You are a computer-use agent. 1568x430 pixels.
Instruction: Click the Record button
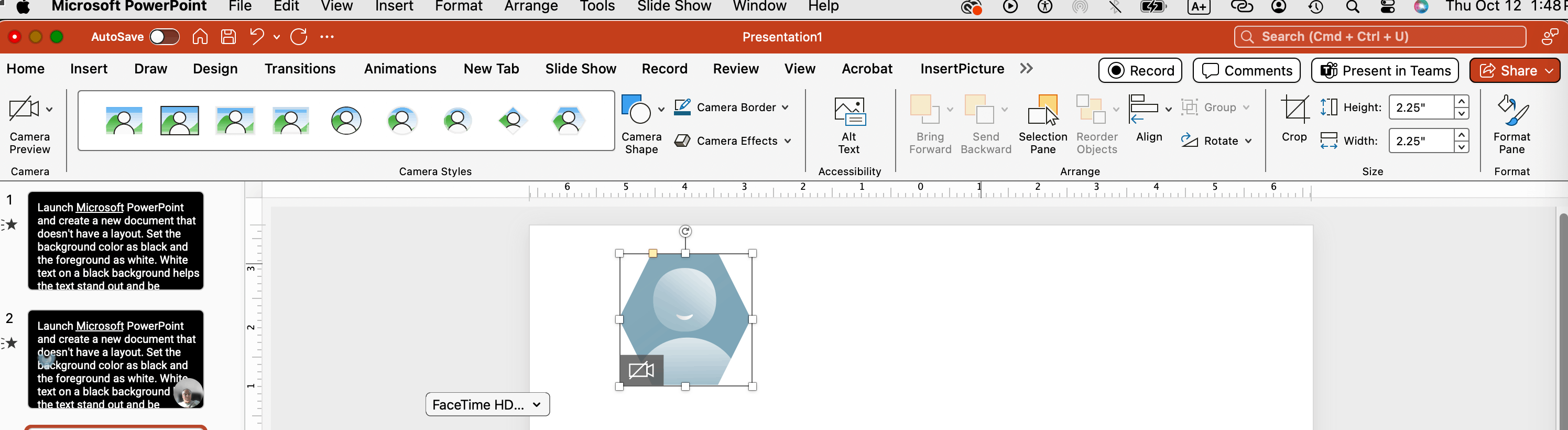tap(1140, 71)
